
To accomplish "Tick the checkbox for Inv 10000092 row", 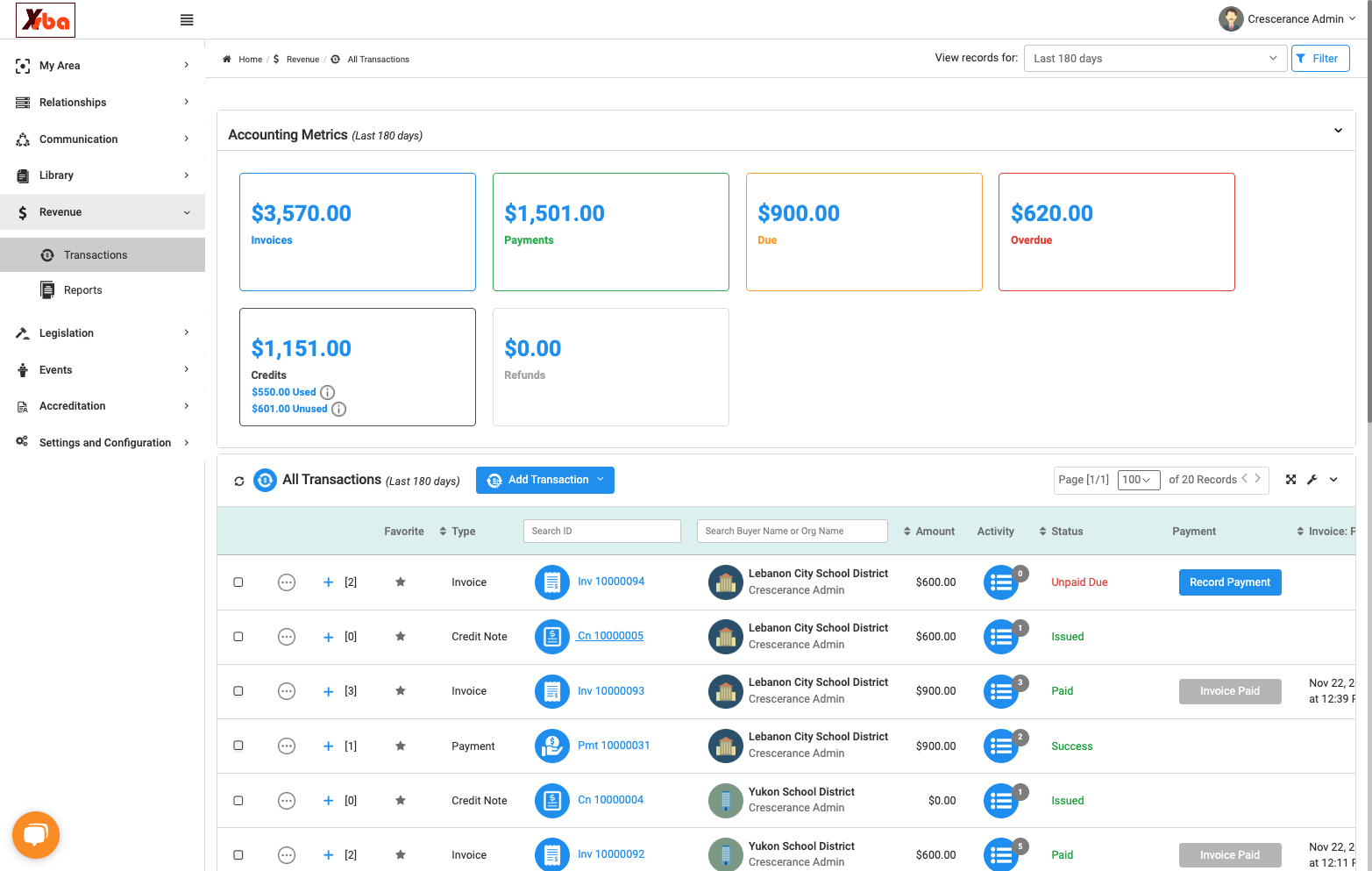I will pos(238,855).
